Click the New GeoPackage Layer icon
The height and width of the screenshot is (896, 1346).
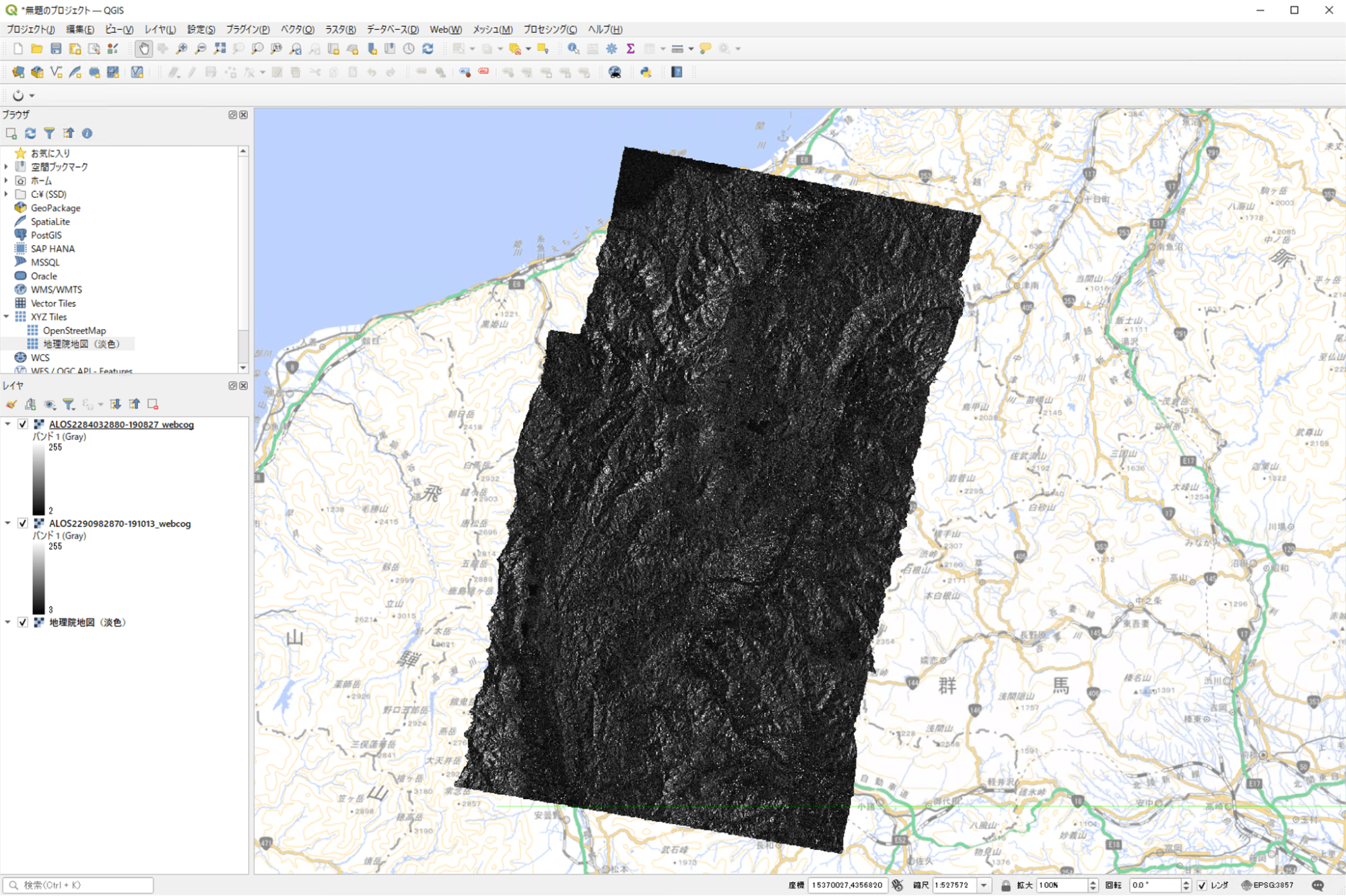tap(37, 72)
